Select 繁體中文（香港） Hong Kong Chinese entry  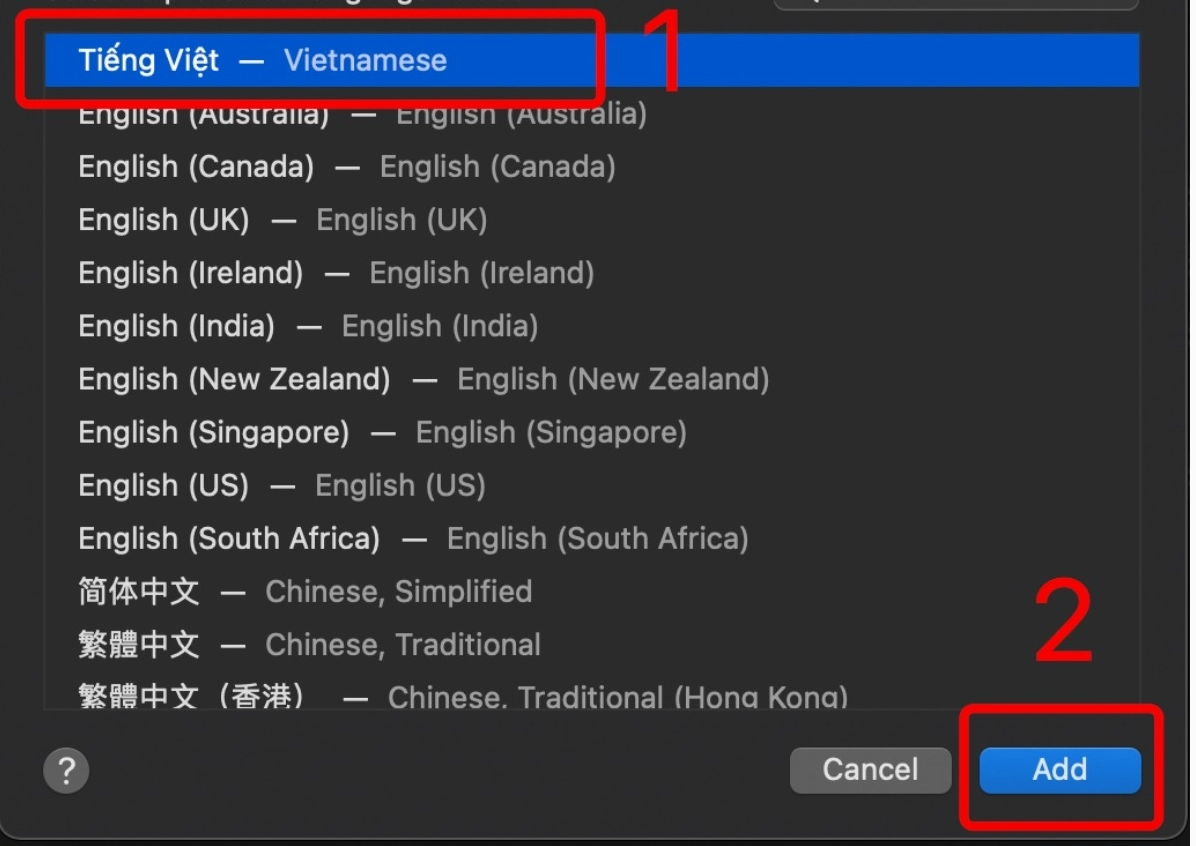point(192,695)
